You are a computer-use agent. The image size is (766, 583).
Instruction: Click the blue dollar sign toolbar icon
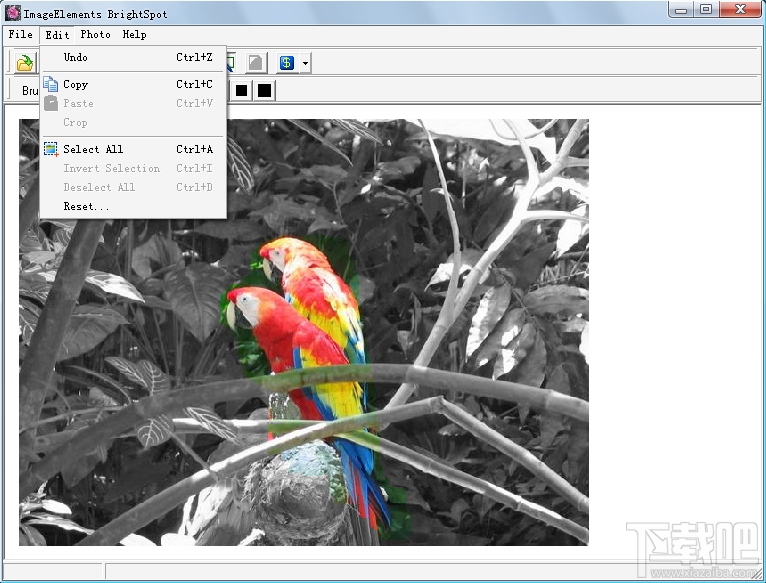tap(287, 63)
